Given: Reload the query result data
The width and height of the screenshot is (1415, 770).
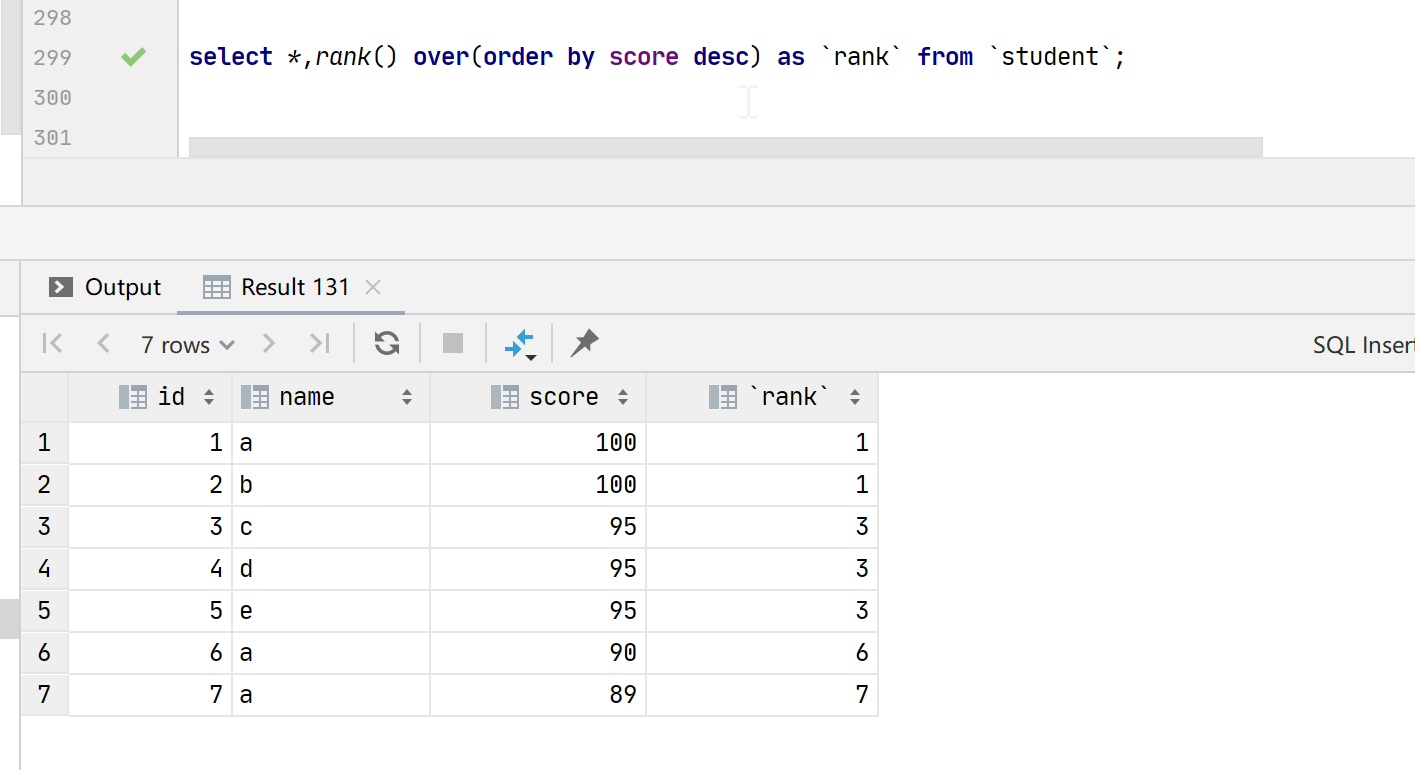Looking at the screenshot, I should pos(387,344).
